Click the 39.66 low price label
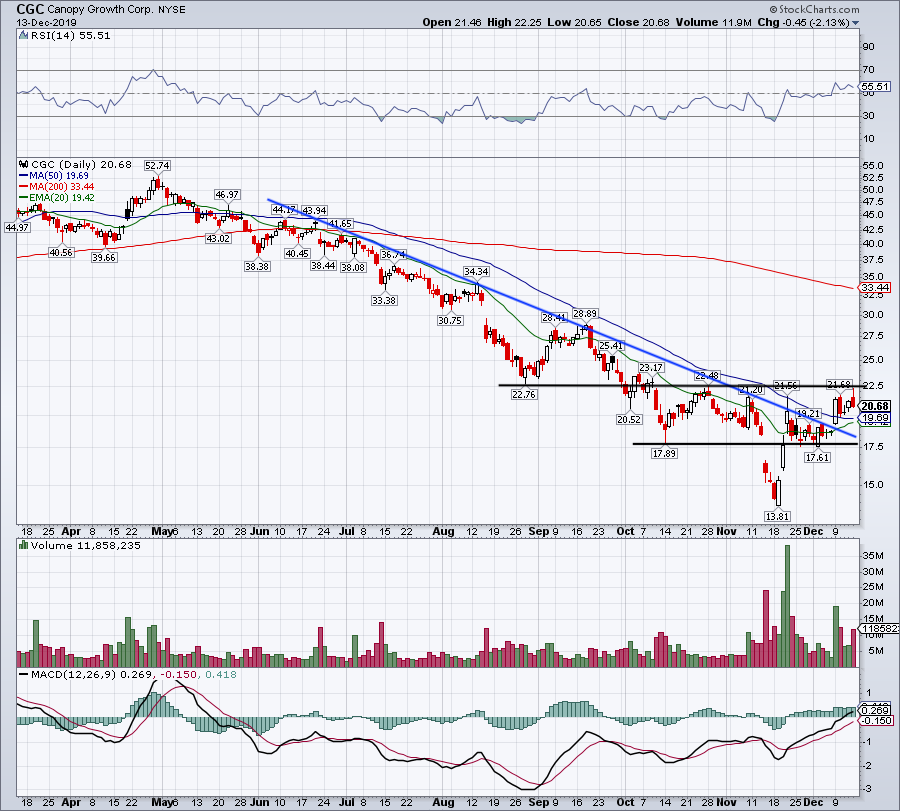Image resolution: width=900 pixels, height=811 pixels. (x=104, y=258)
